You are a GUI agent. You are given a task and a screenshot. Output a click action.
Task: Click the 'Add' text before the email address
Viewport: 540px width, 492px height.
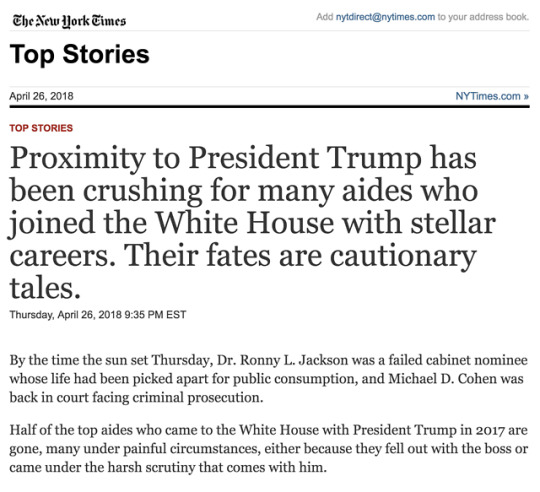324,17
